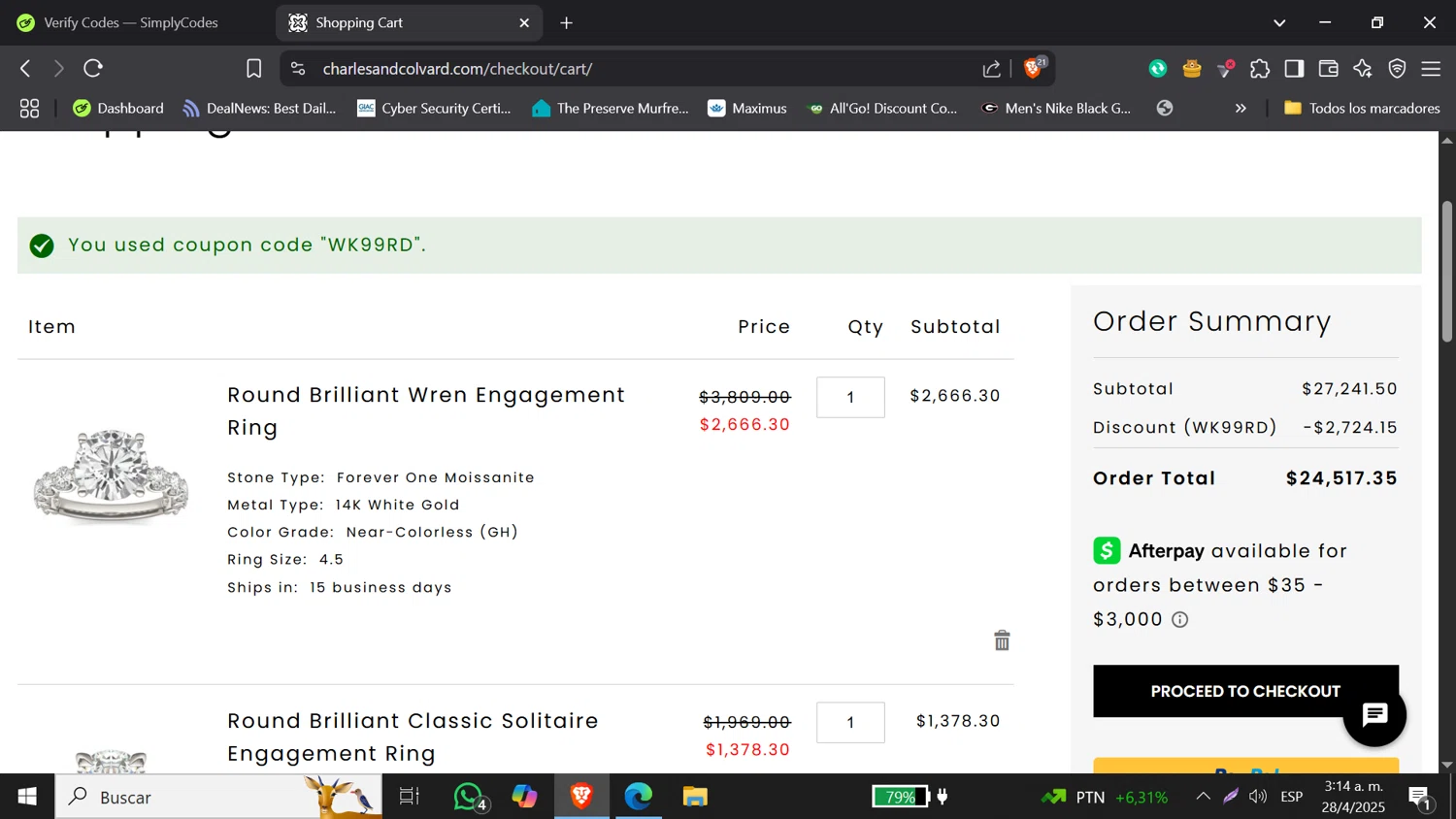Open tab search dropdown arrow
The width and height of the screenshot is (1456, 819).
[1279, 22]
